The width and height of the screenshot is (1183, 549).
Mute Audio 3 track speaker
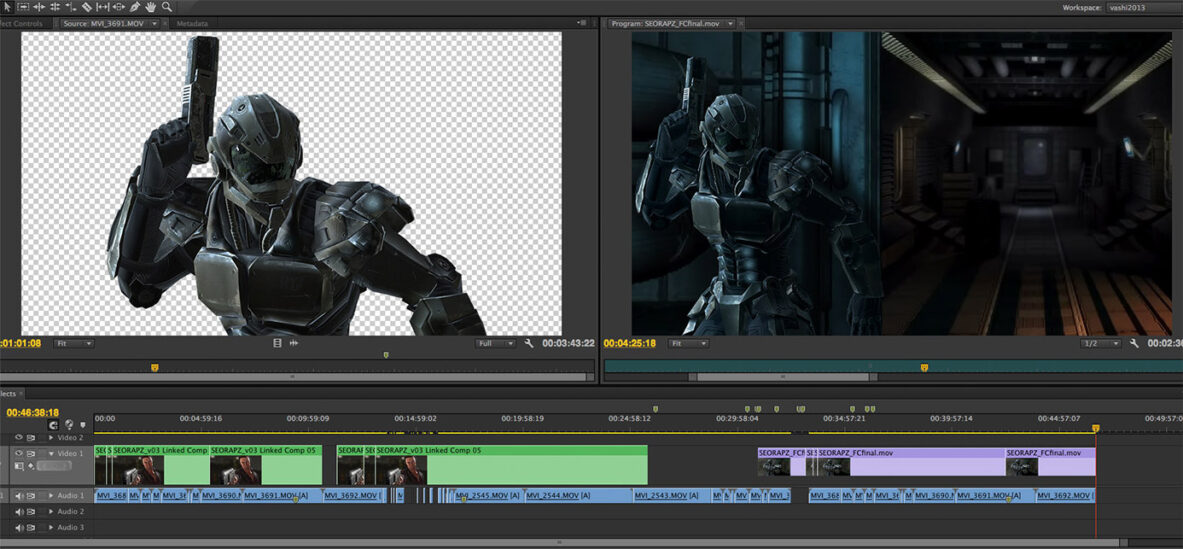coord(19,528)
